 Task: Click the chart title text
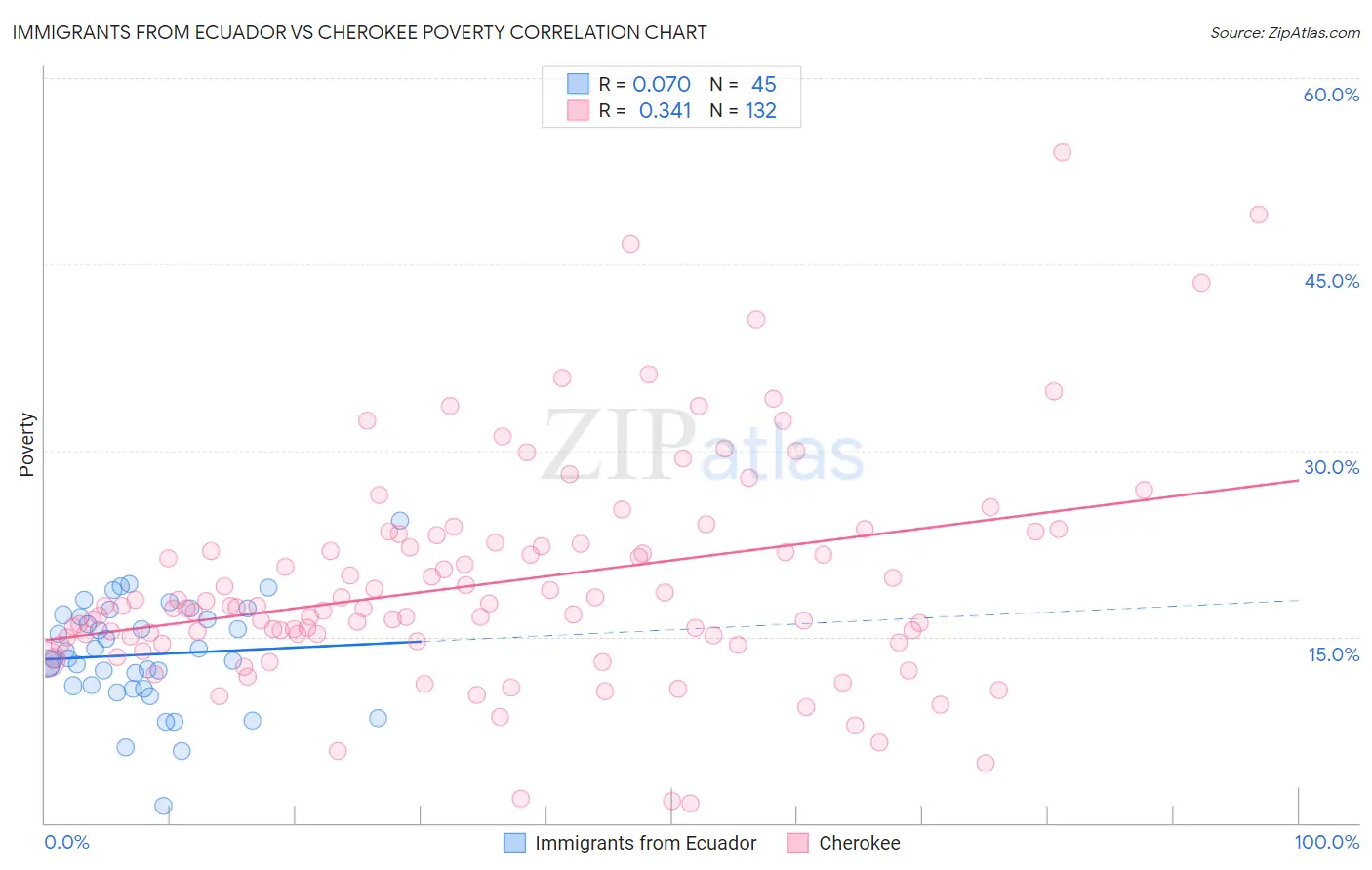[x=359, y=32]
